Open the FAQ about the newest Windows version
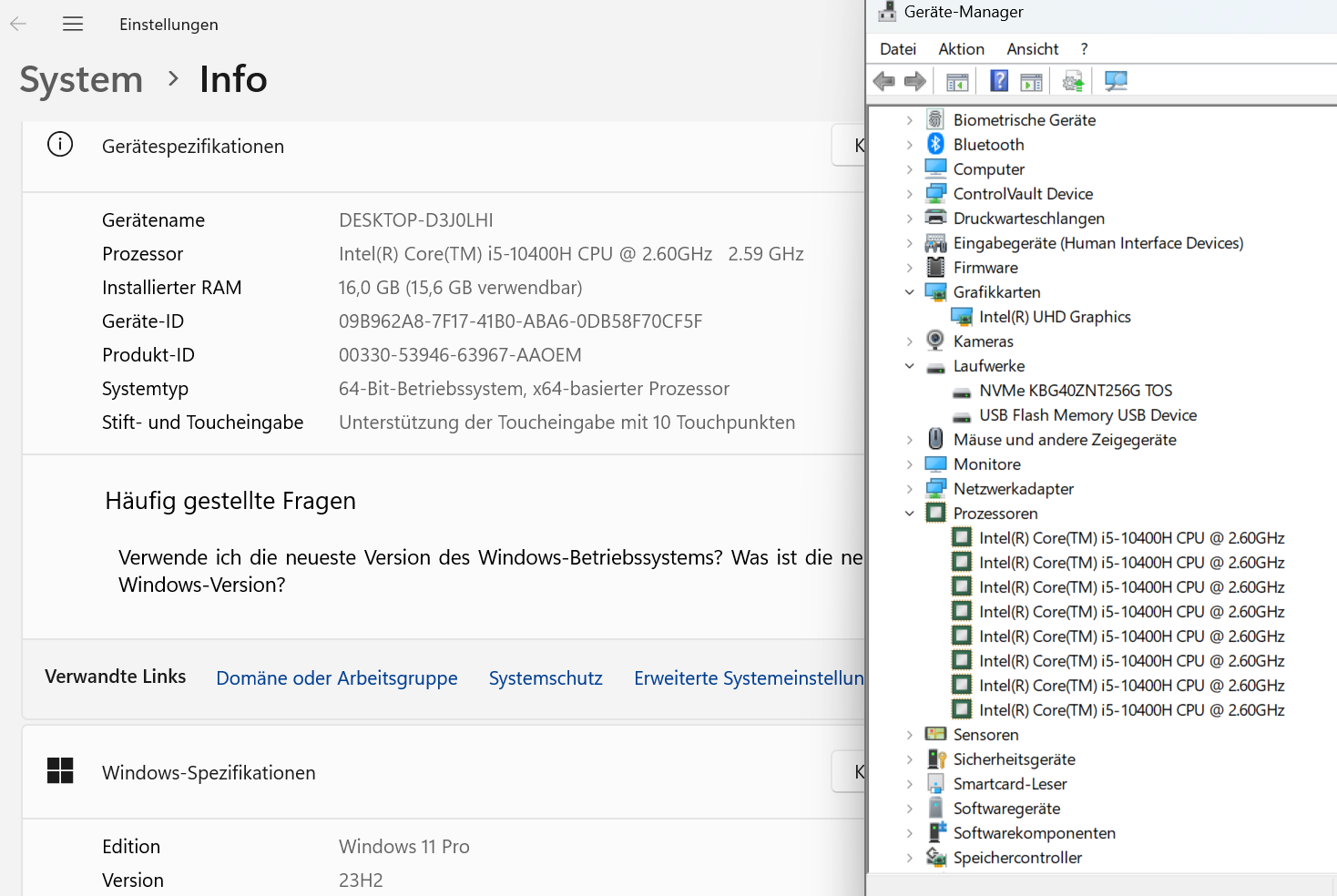The image size is (1337, 896). (x=491, y=571)
